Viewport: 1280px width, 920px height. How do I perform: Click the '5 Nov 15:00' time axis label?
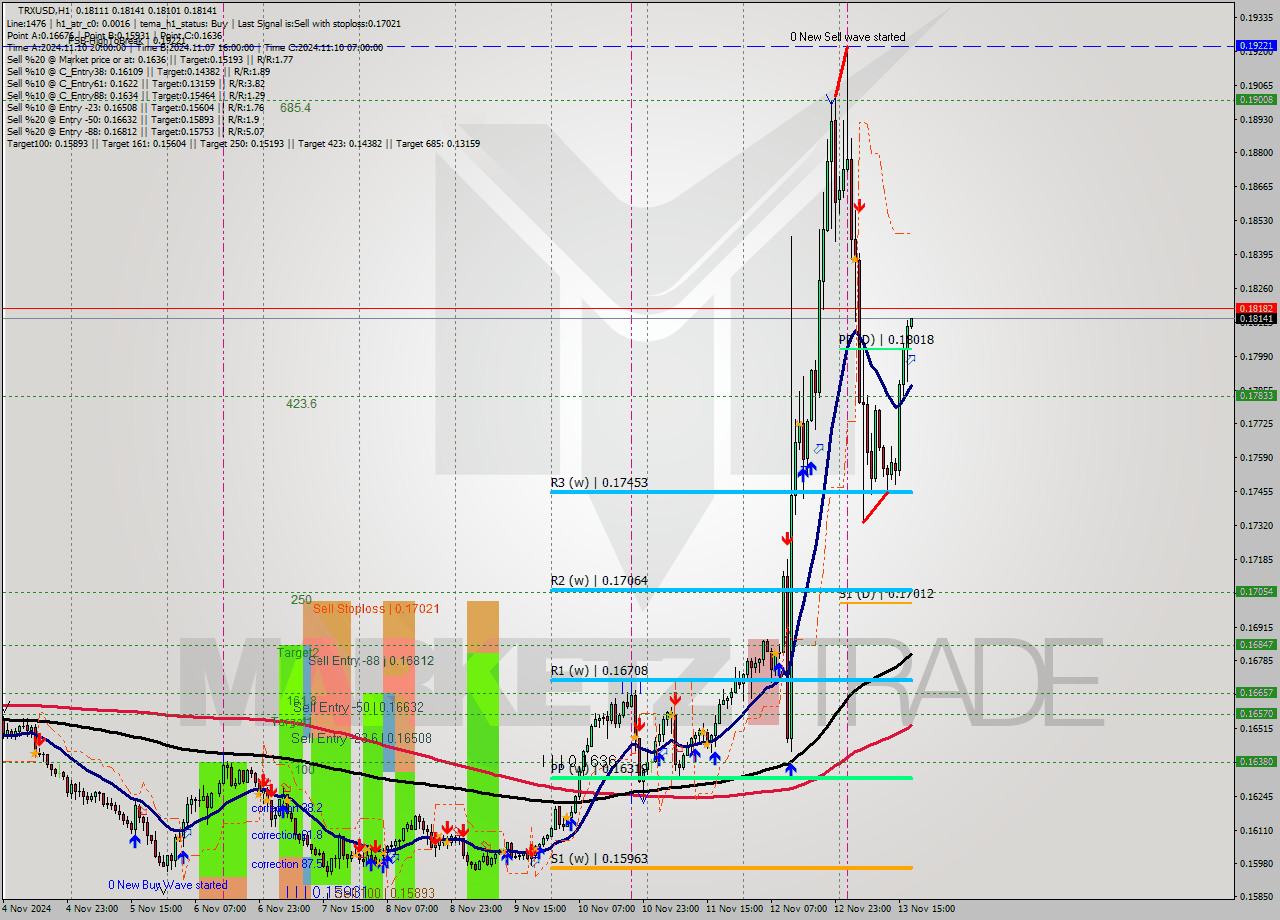point(157,910)
